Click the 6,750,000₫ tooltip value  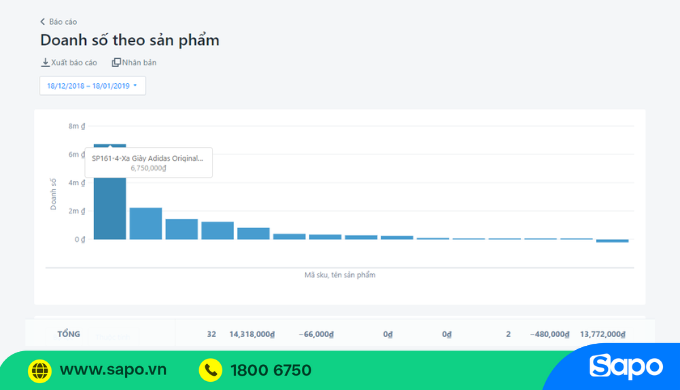coord(148,168)
